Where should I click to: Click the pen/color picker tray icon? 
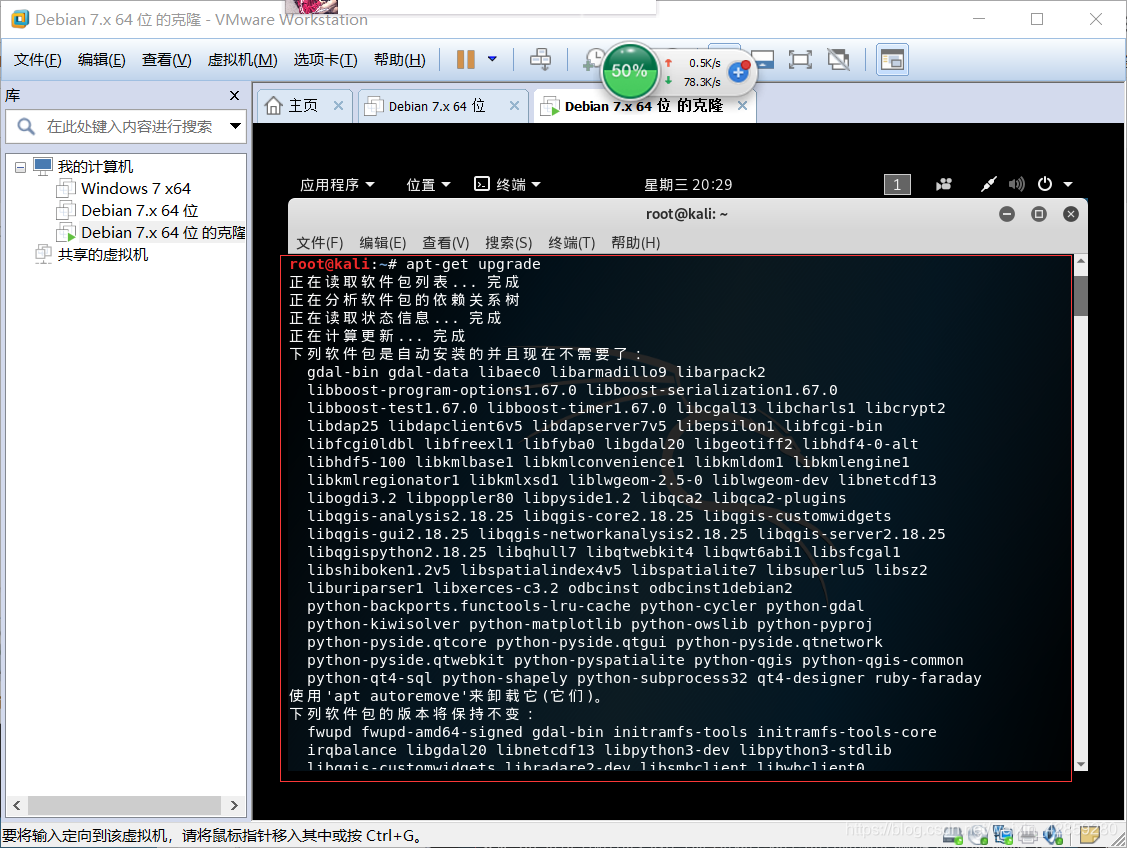(x=989, y=185)
